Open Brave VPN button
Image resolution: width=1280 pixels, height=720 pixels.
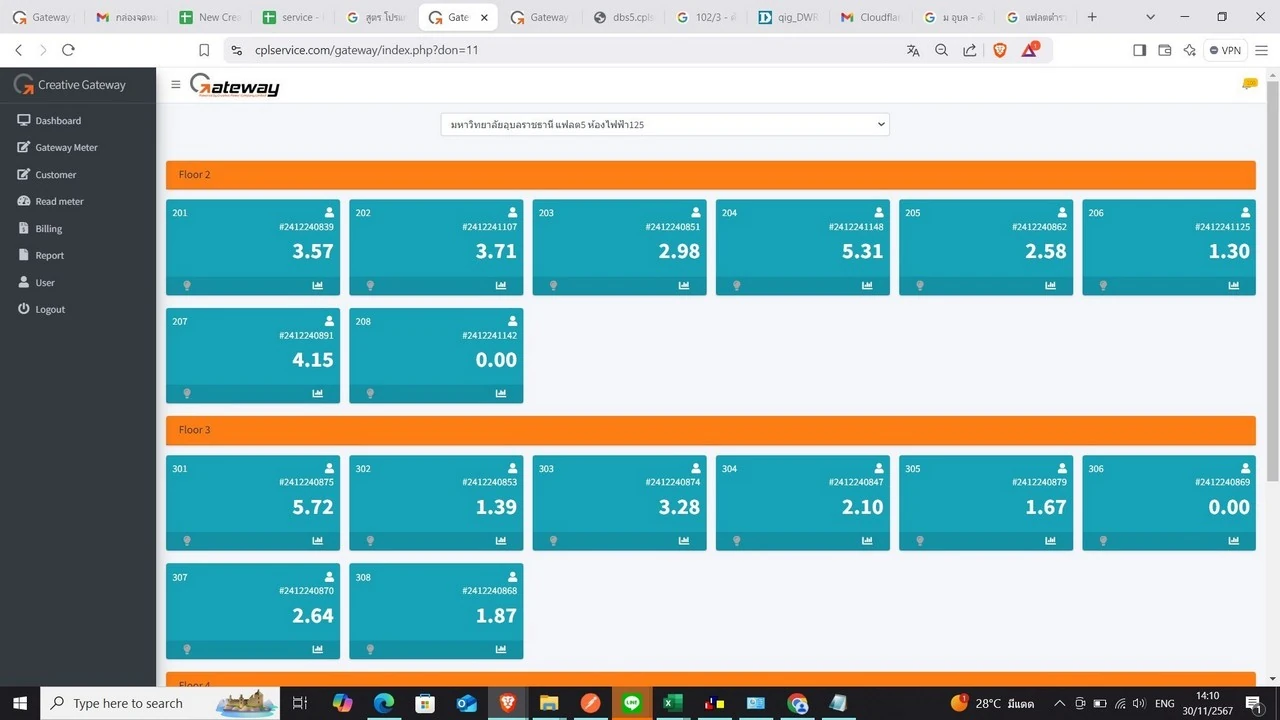point(1225,50)
